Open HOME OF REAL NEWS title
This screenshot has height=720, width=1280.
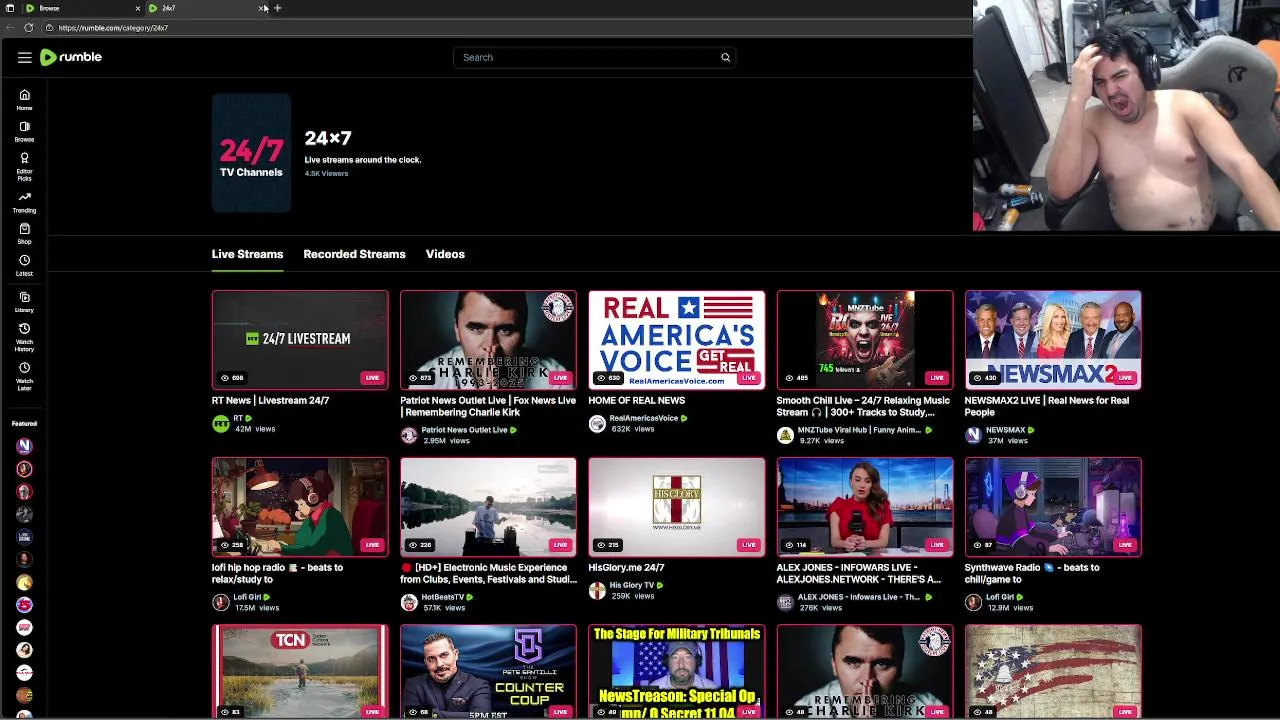[x=636, y=400]
